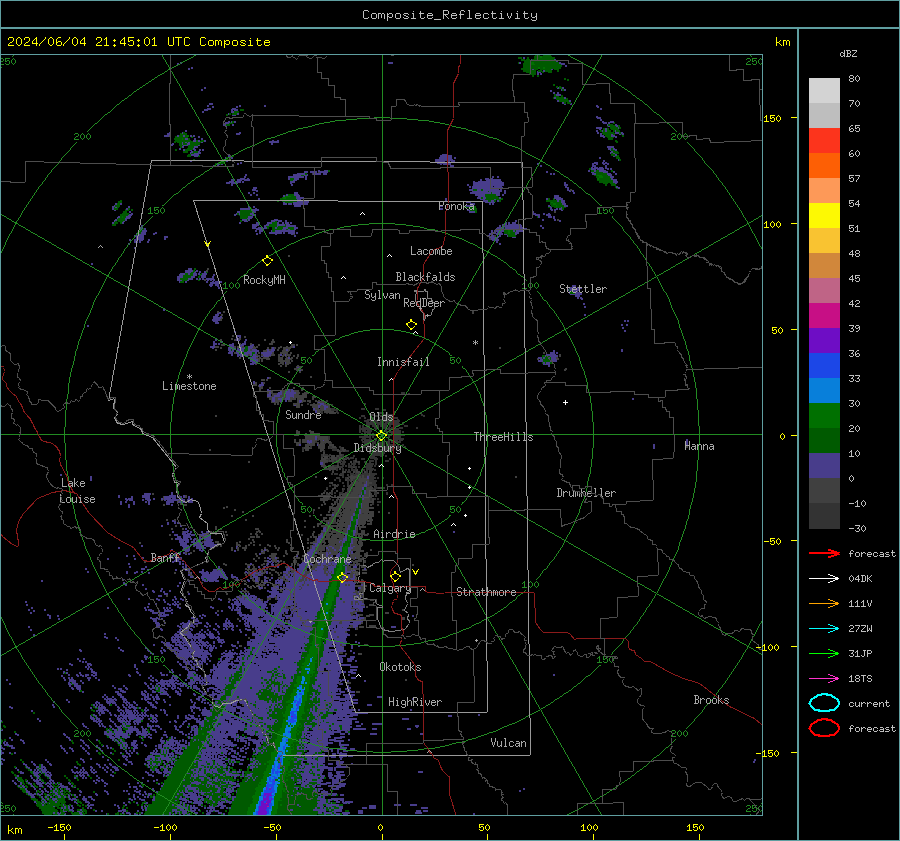This screenshot has height=841, width=900.
Task: Click the yellow diamond marker beside RockyMH
Action: (x=267, y=261)
